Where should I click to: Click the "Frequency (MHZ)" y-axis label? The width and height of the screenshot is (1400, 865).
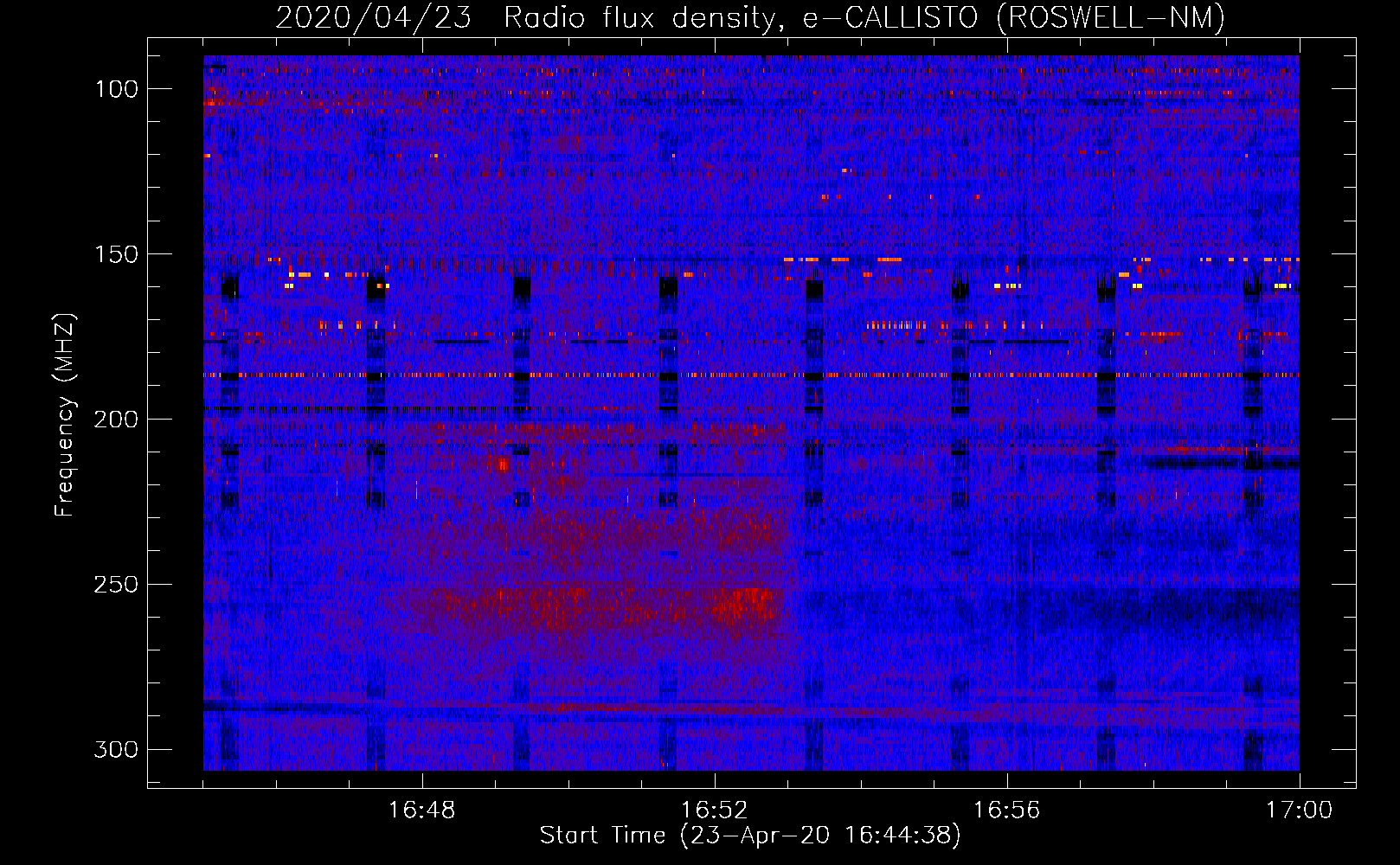pyautogui.click(x=65, y=415)
